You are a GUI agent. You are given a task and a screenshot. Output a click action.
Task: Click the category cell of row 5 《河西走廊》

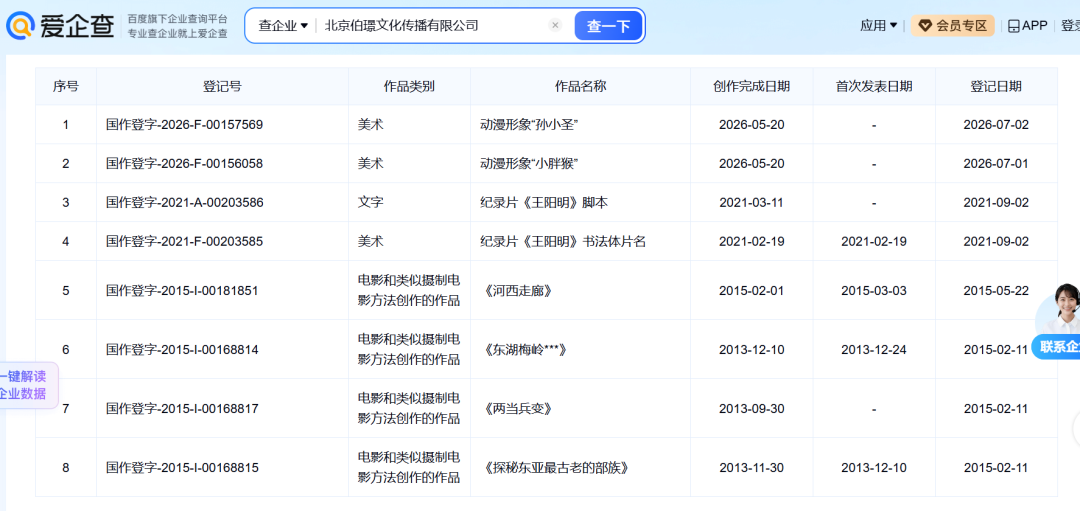(409, 290)
